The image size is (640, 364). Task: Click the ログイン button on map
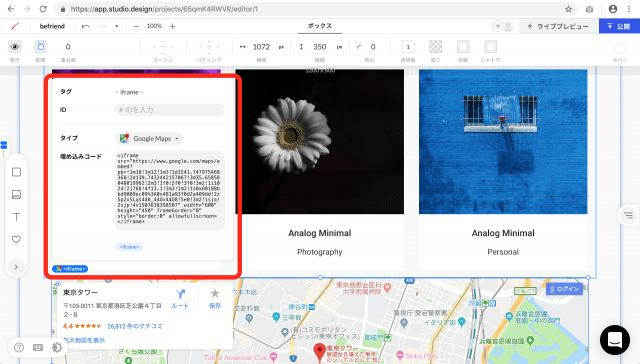[x=564, y=289]
